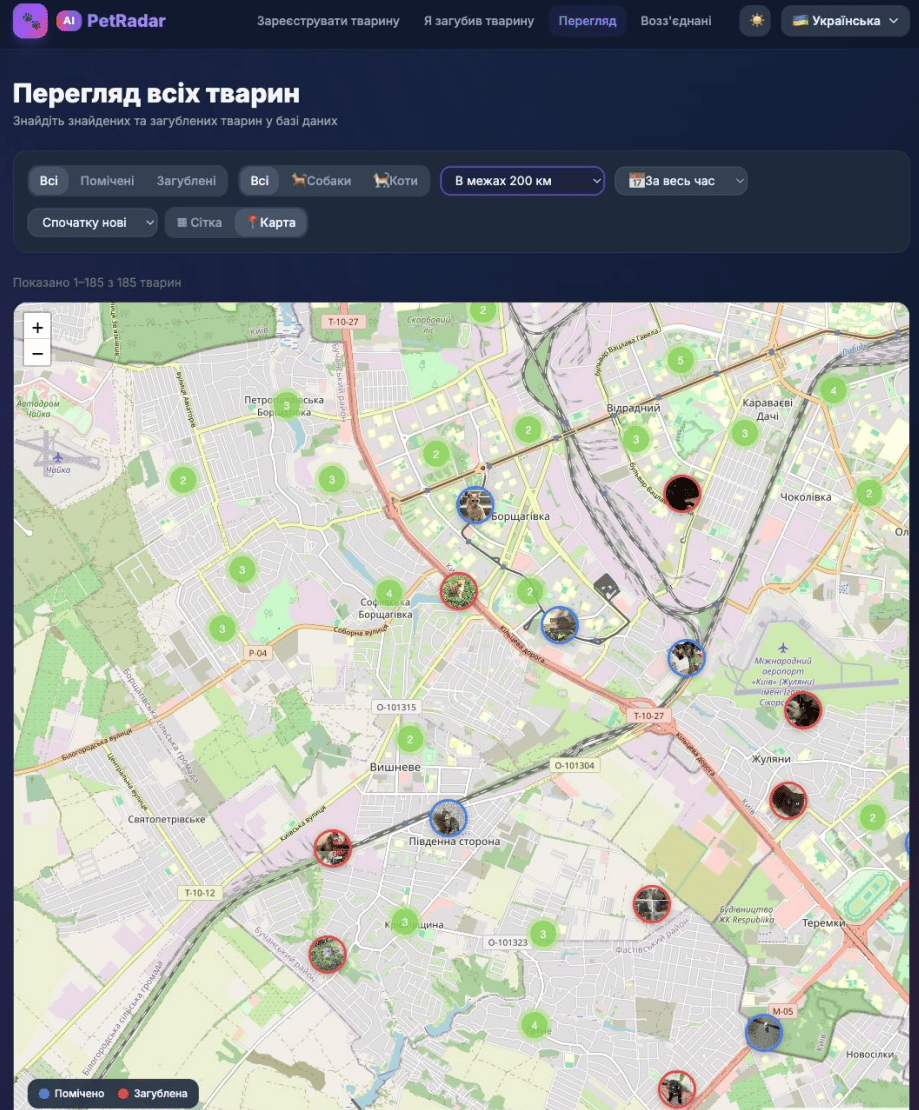Click the cluster marker showing 5 animals
919x1110 pixels.
pyautogui.click(x=680, y=360)
